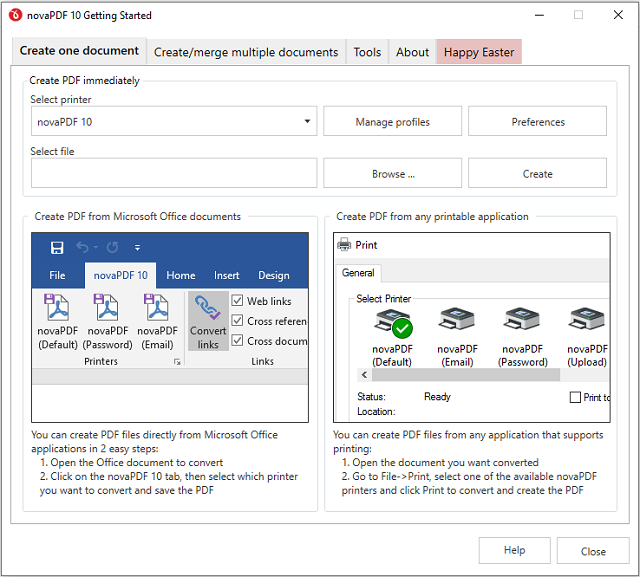Open the About tab

[x=412, y=52]
